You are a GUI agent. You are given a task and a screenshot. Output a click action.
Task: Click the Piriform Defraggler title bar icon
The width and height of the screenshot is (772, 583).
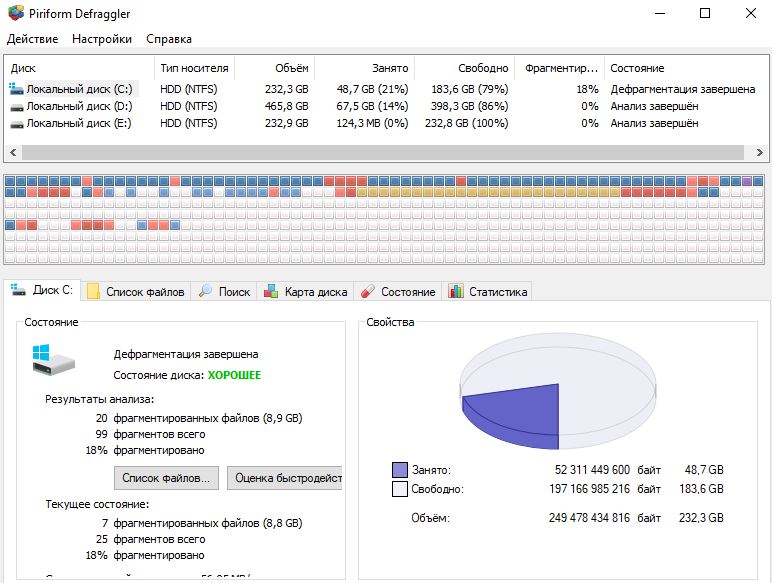coord(14,14)
